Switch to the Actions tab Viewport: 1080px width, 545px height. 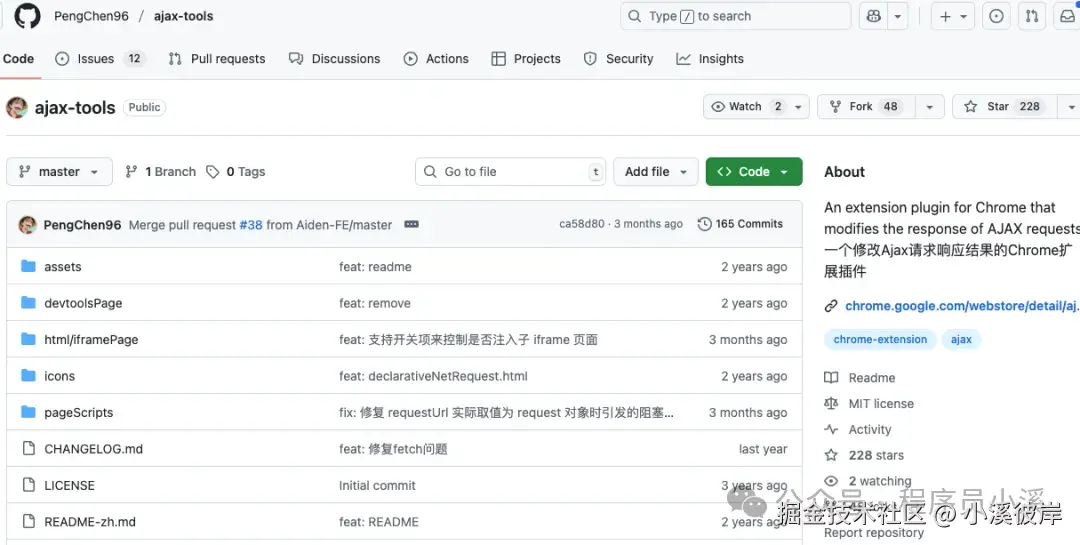click(436, 59)
